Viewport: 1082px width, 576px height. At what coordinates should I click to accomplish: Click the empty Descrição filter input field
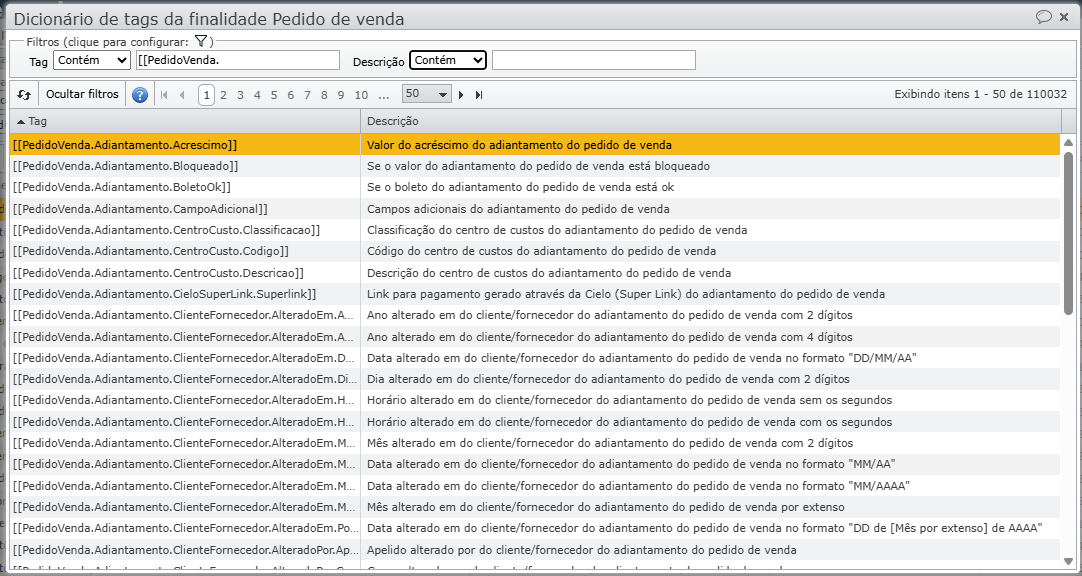(593, 60)
